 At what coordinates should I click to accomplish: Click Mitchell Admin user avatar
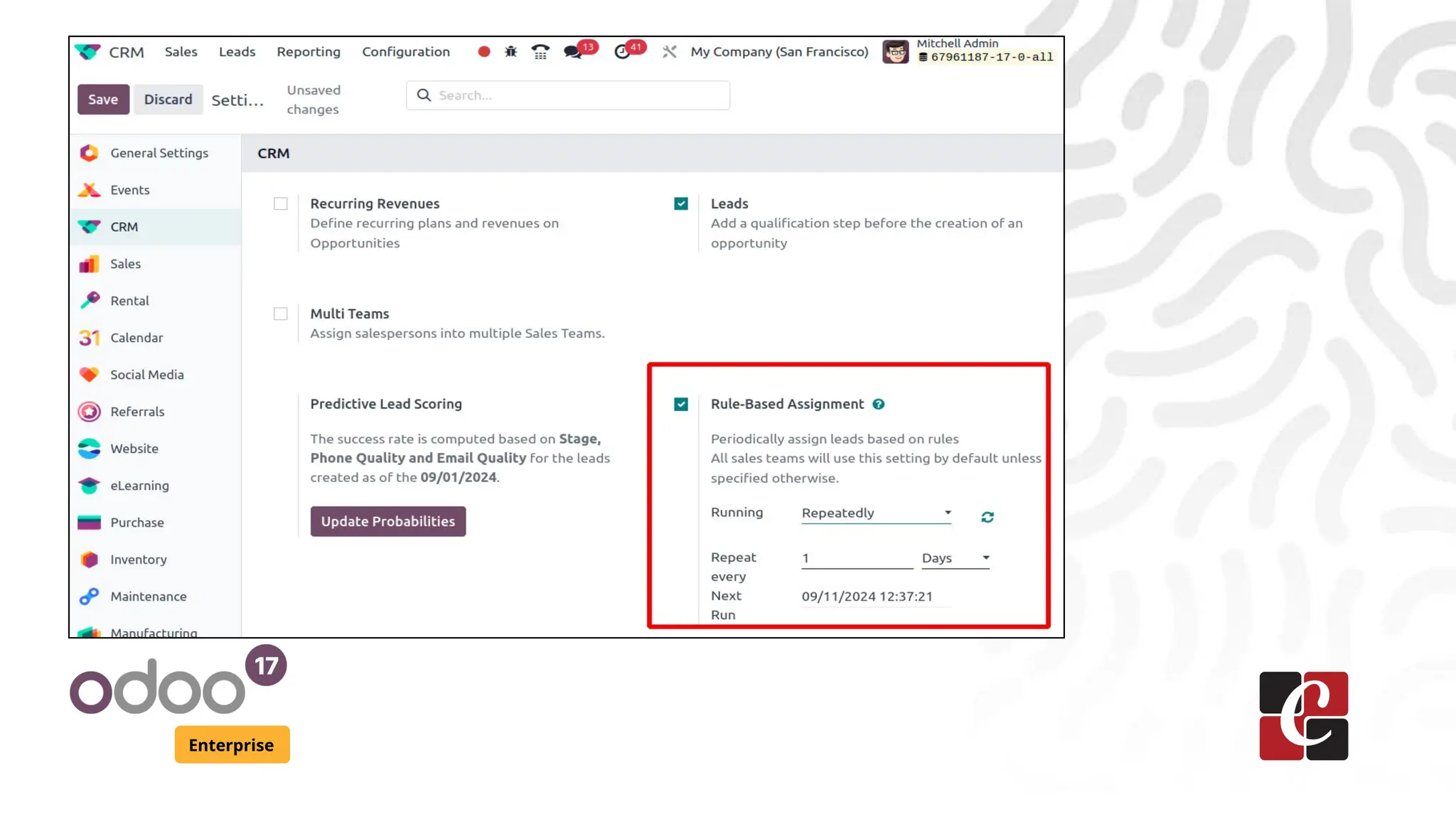click(x=895, y=52)
